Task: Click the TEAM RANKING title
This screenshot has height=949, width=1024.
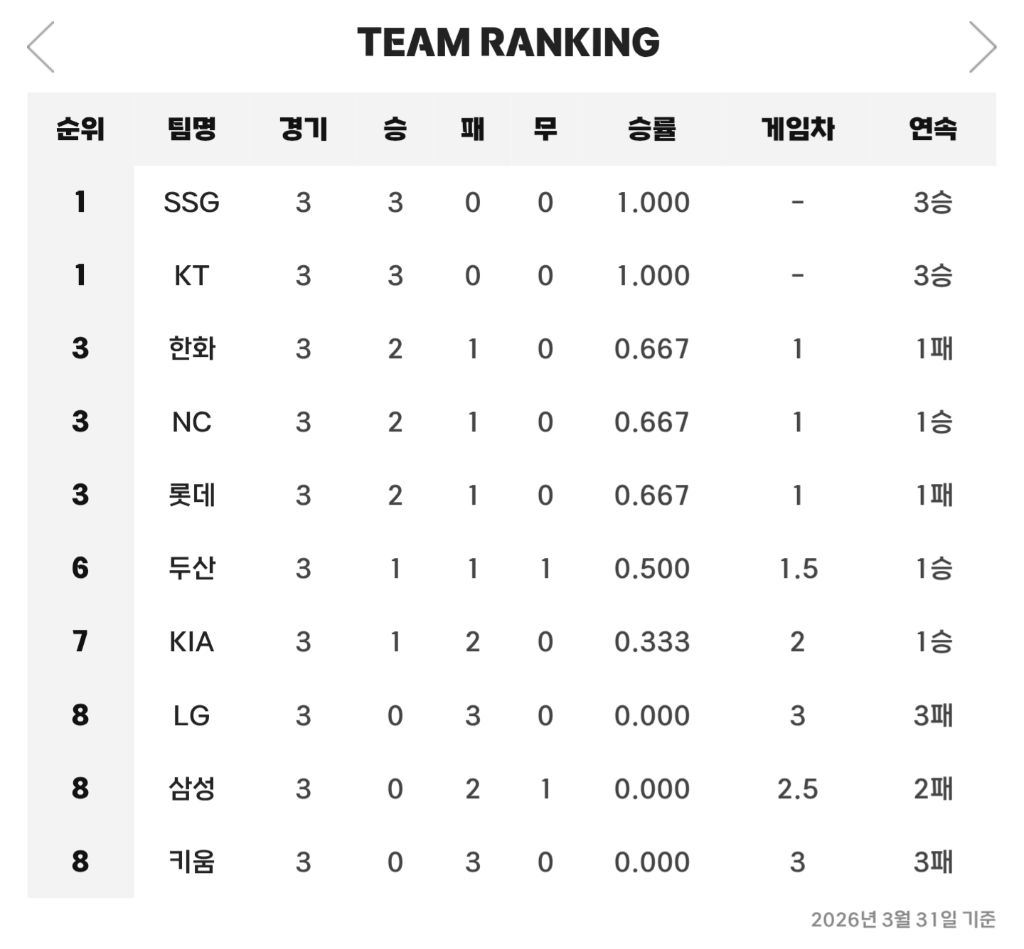Action: click(x=508, y=42)
